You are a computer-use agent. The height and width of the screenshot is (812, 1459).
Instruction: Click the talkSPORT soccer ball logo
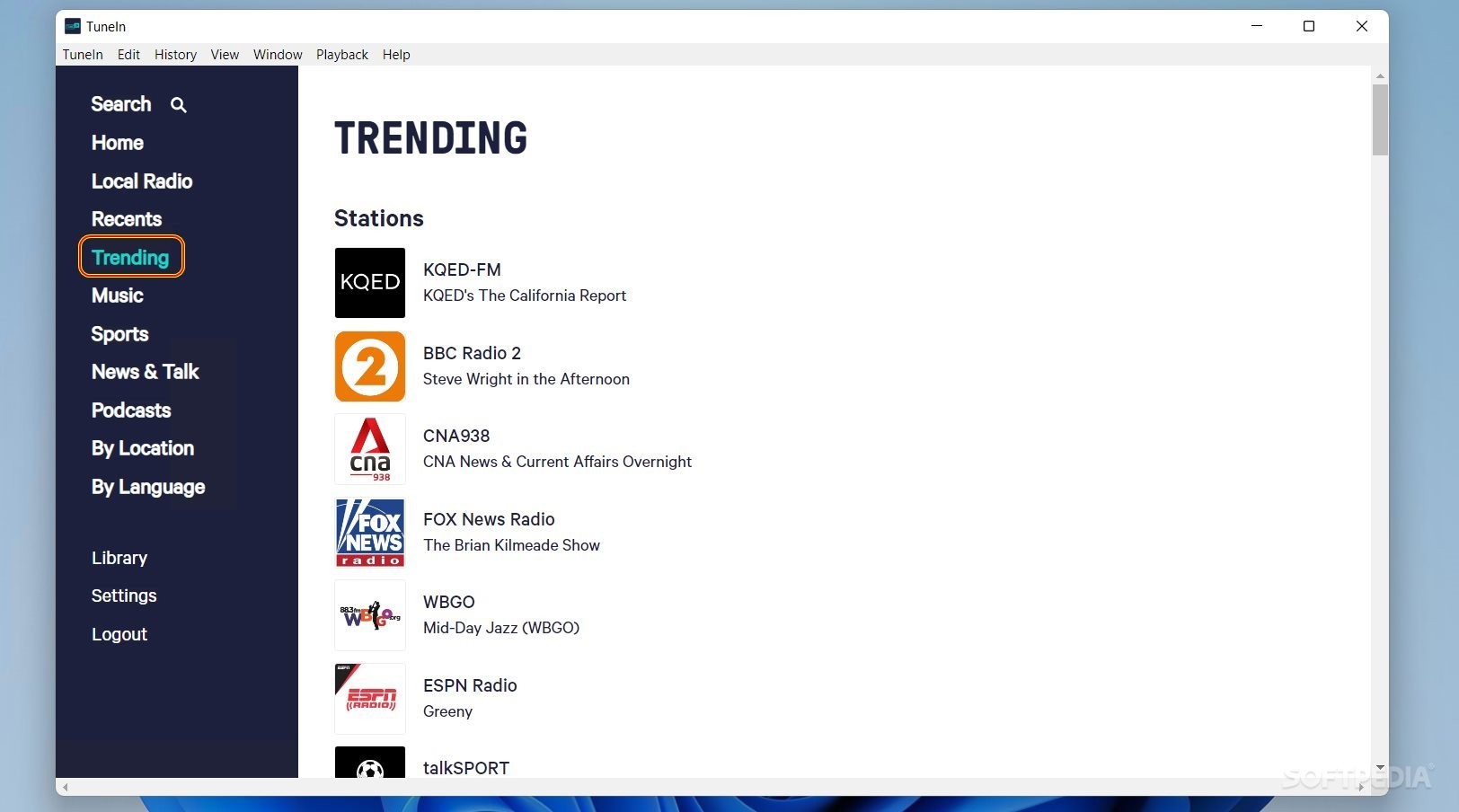click(x=370, y=763)
